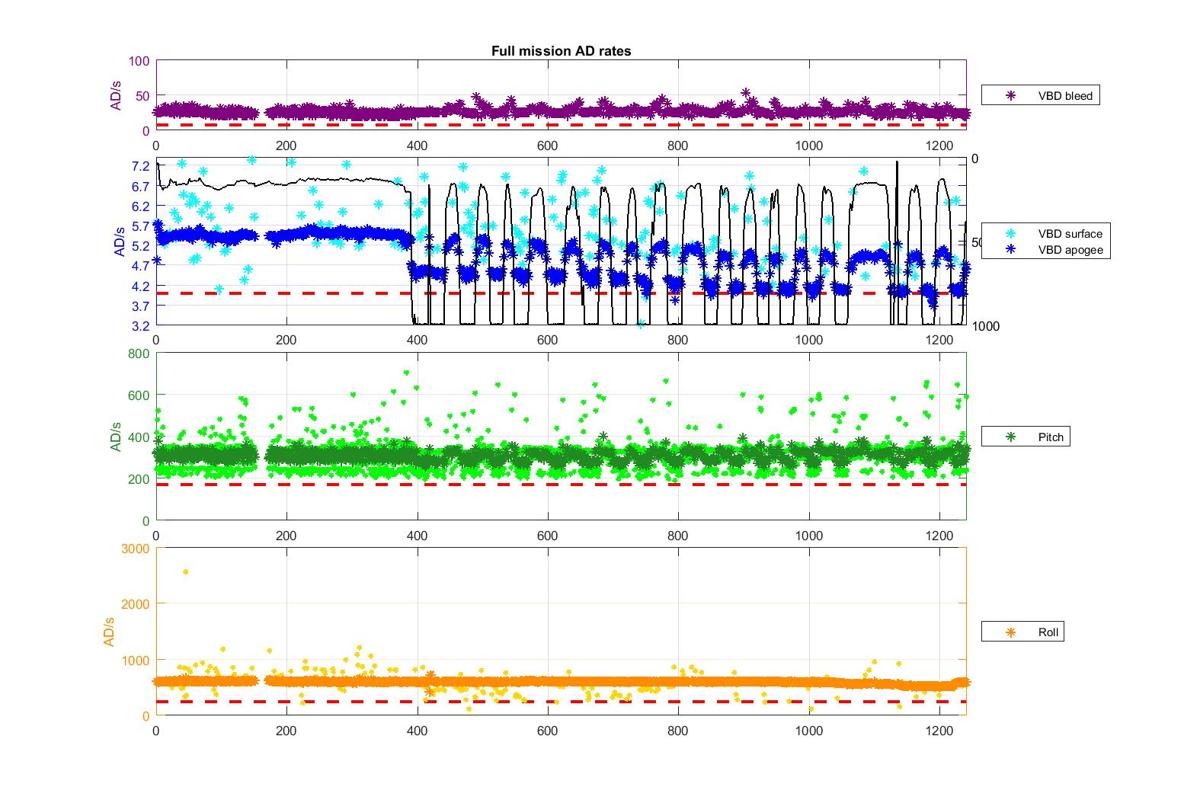Click the "4.2" y-axis tick label
The image size is (1200, 804).
point(140,286)
